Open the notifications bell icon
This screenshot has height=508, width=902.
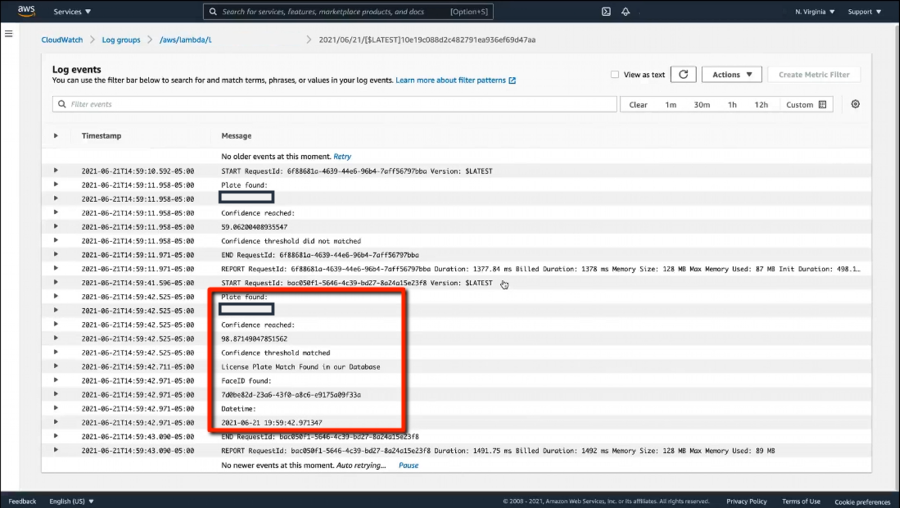(625, 12)
